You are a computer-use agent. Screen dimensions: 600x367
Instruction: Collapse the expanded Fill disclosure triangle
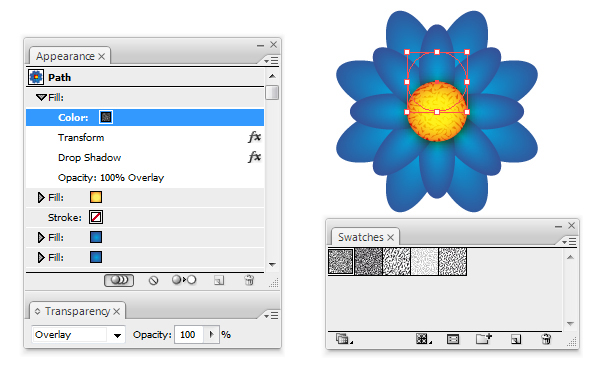(41, 98)
